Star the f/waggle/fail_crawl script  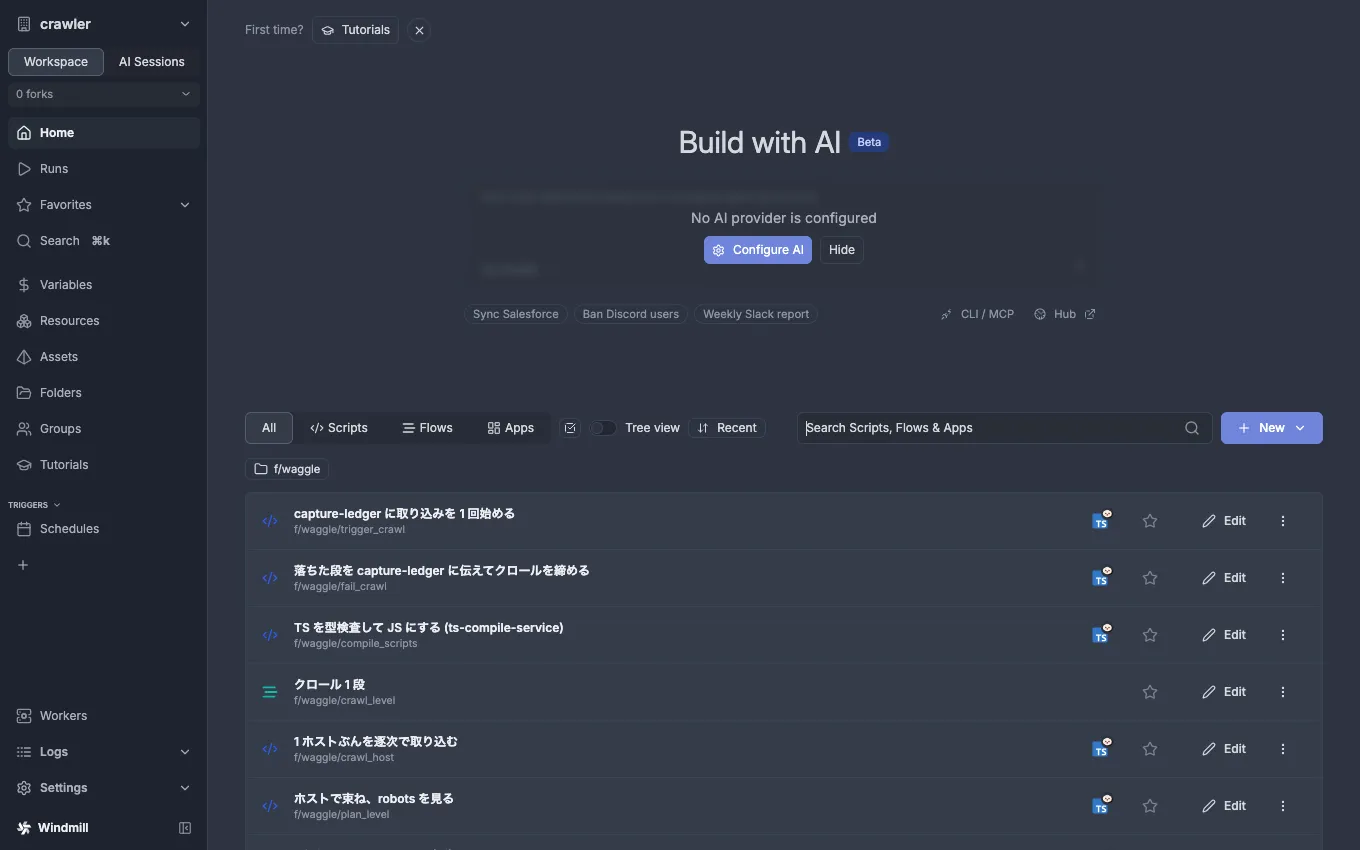pyautogui.click(x=1150, y=578)
